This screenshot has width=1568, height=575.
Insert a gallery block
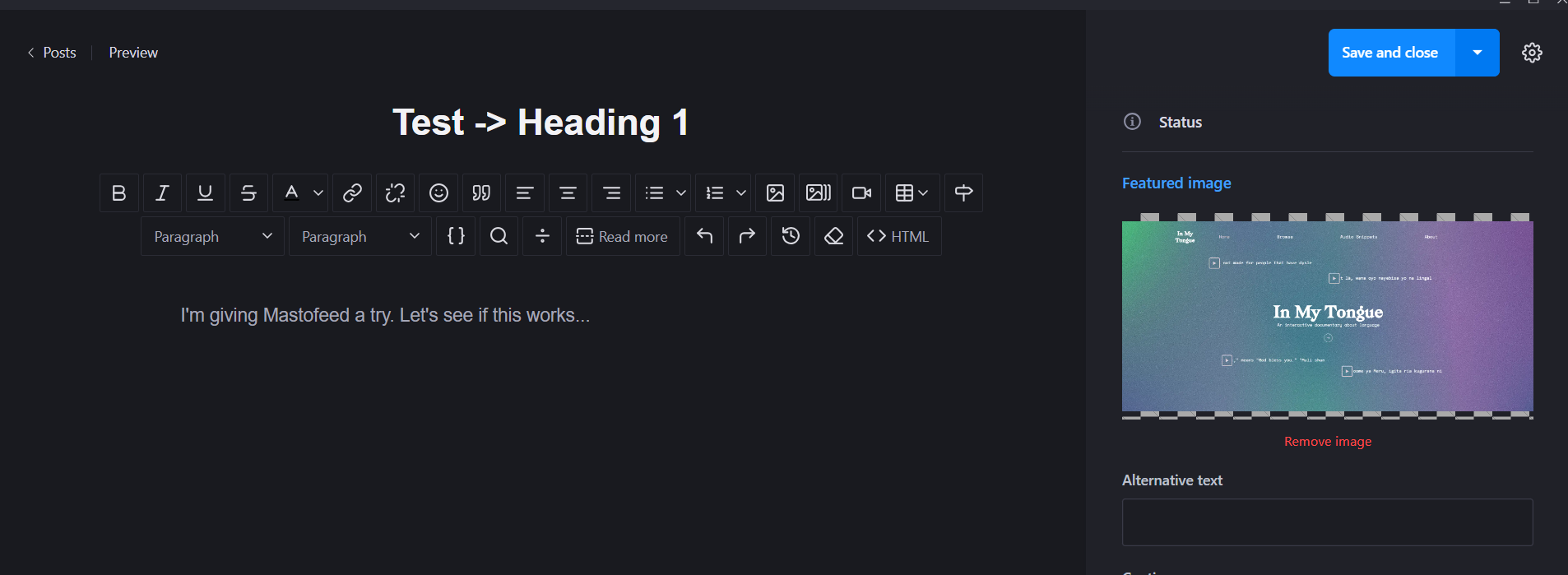818,192
